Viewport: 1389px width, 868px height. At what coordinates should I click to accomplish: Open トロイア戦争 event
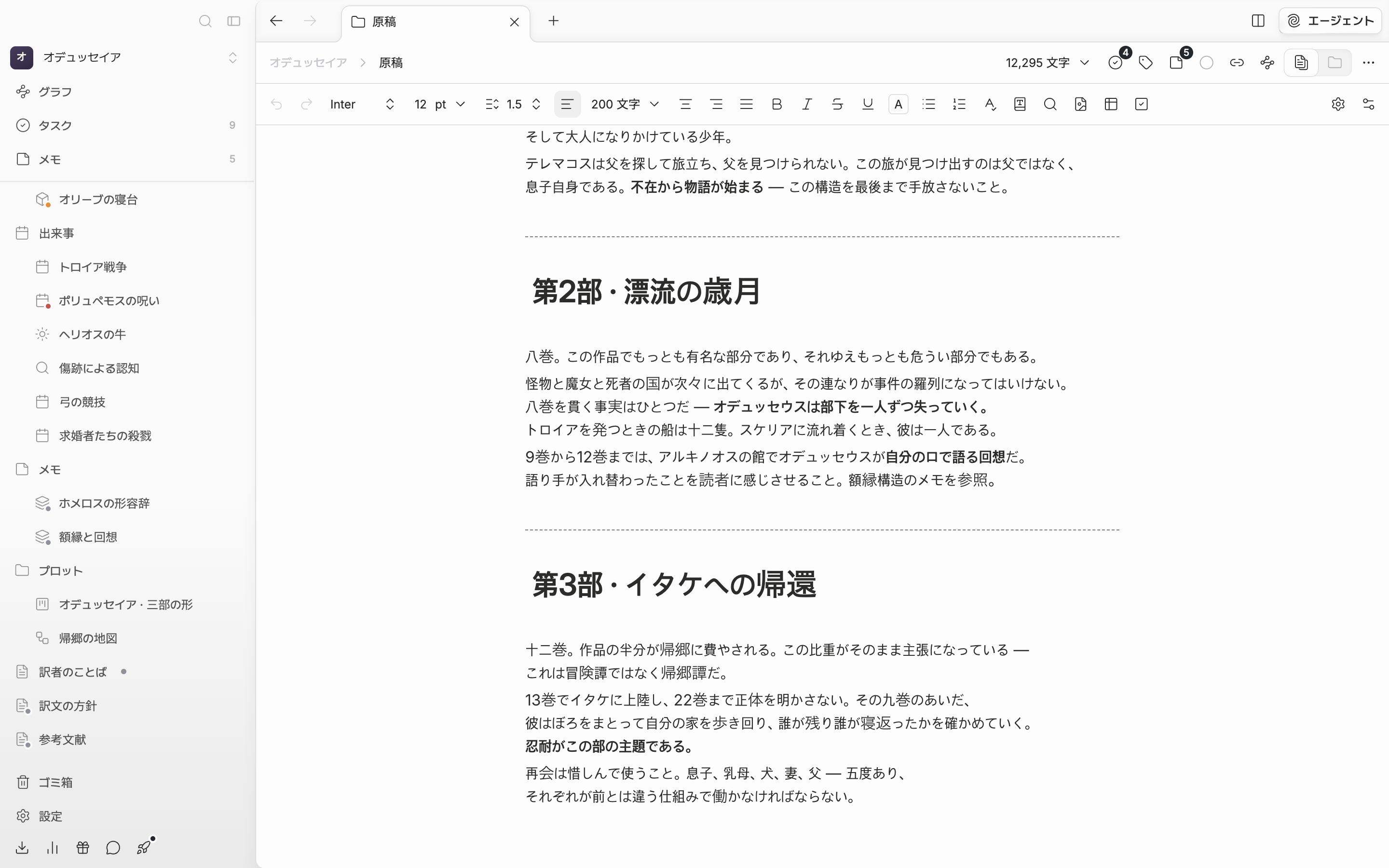coord(127,267)
